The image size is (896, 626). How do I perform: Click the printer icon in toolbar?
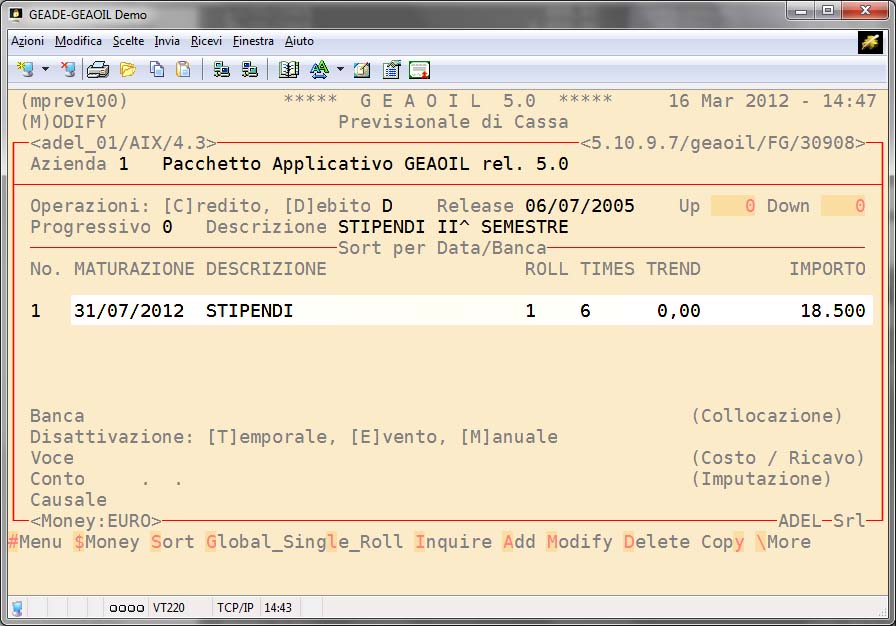click(x=97, y=69)
